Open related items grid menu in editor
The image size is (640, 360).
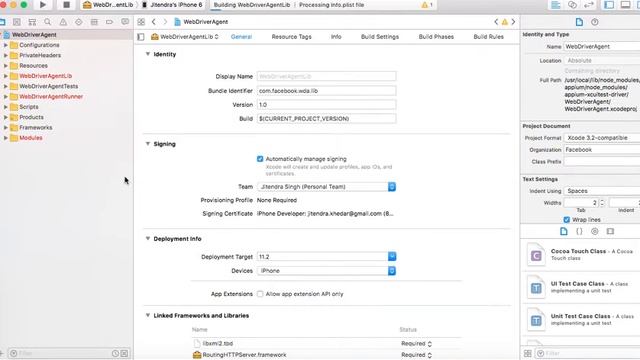(x=141, y=22)
